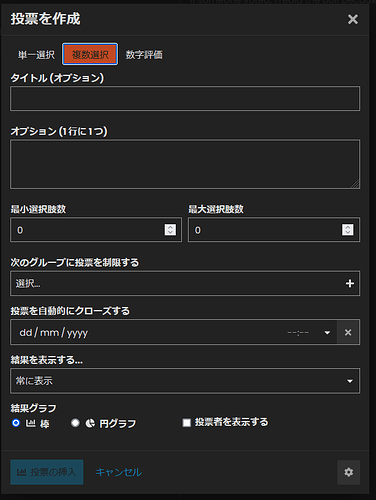This screenshot has width=376, height=500.
Task: Click the gear settings icon in footer
Action: pos(348,472)
